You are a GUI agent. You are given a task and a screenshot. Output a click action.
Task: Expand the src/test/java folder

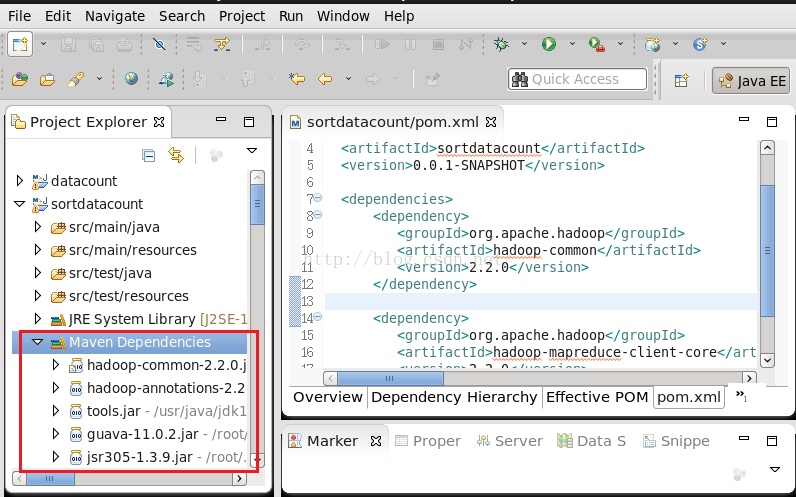point(38,273)
